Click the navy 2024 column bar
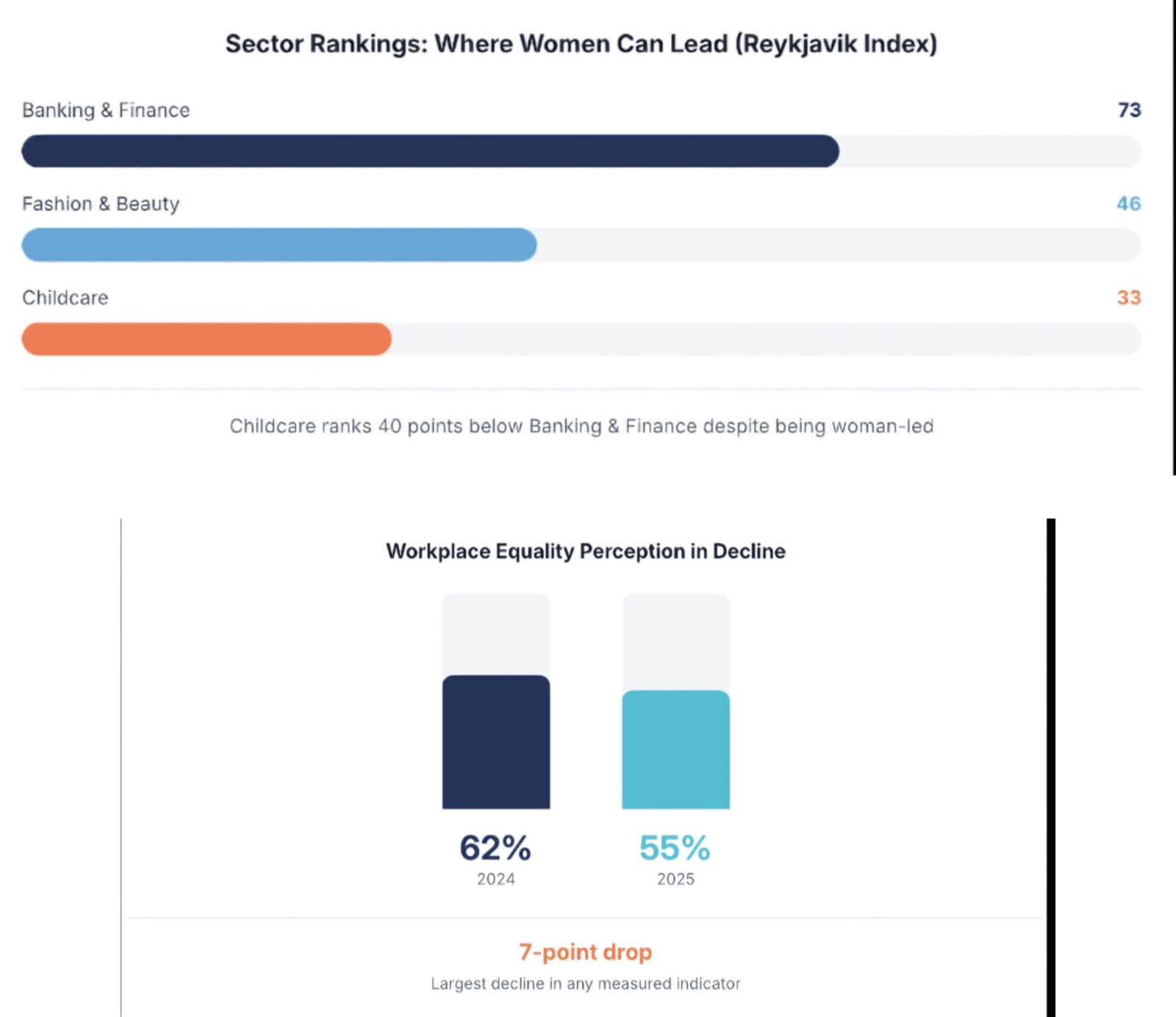The height and width of the screenshot is (1017, 1176). 496,742
